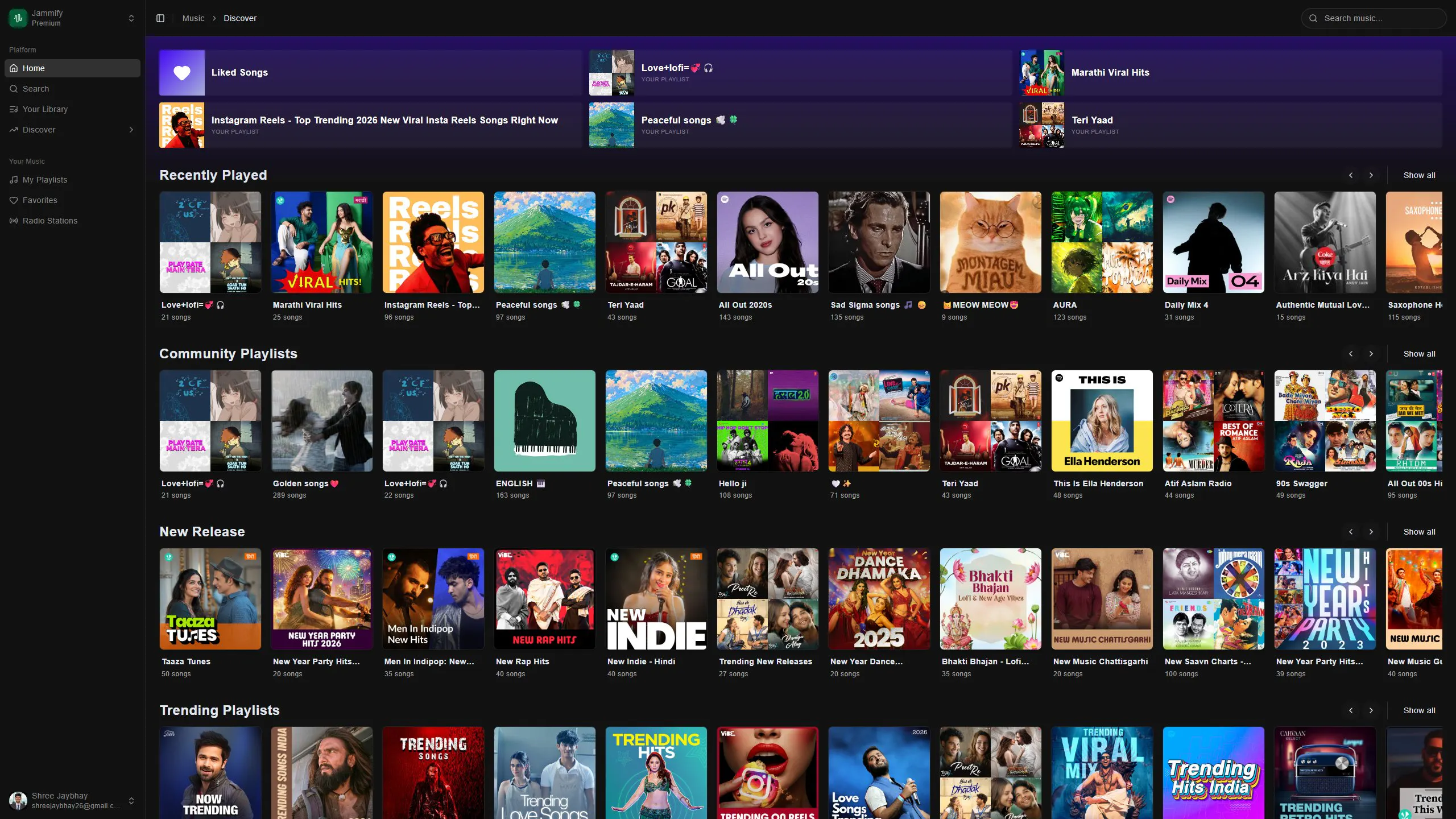The width and height of the screenshot is (1456, 819).
Task: Go to previous Recently Played items
Action: (x=1351, y=175)
